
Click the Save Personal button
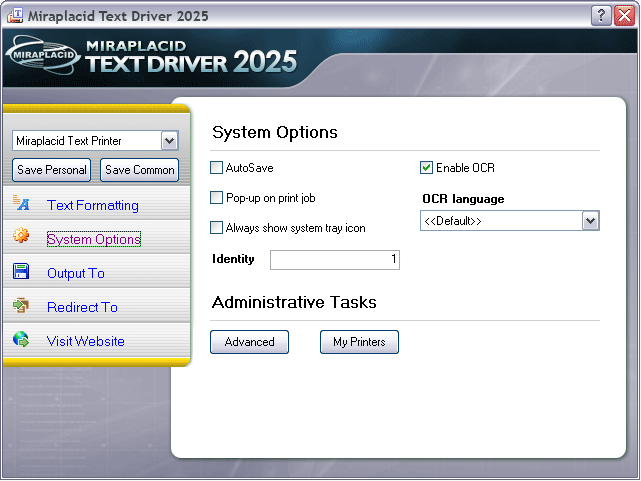pyautogui.click(x=52, y=170)
